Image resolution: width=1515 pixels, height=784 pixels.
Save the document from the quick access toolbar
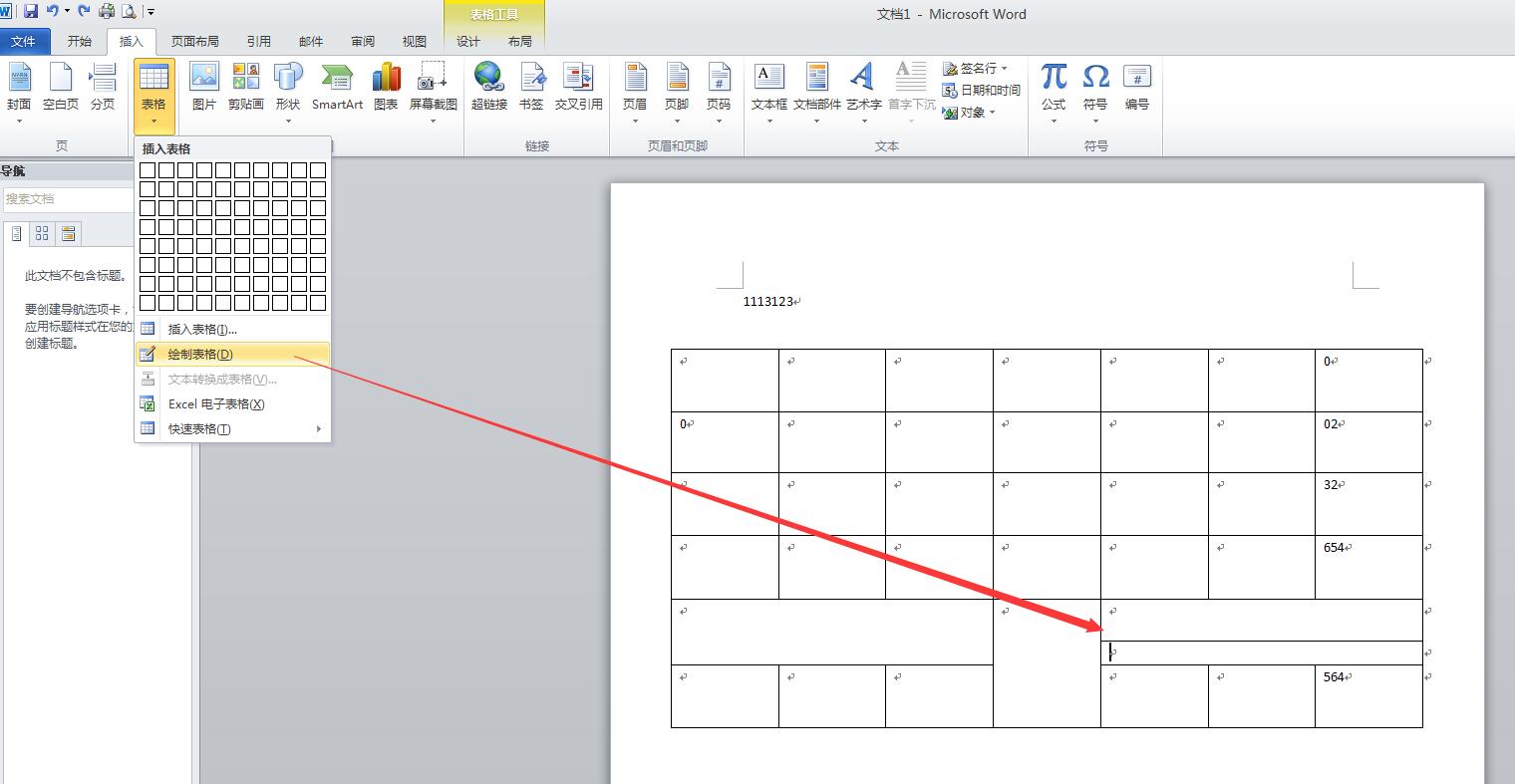(31, 11)
